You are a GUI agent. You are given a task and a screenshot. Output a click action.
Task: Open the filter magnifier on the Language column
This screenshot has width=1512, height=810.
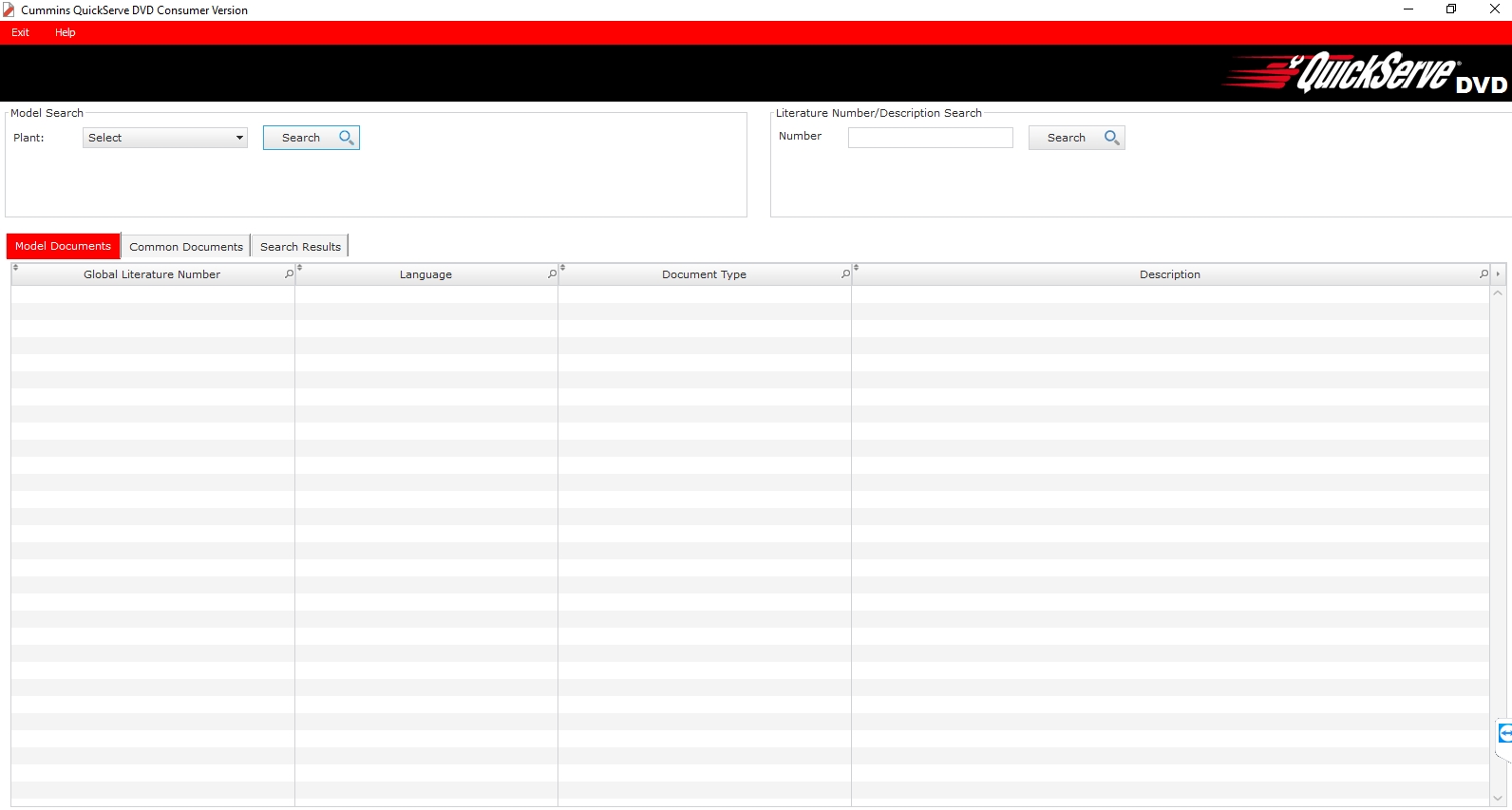pyautogui.click(x=552, y=274)
